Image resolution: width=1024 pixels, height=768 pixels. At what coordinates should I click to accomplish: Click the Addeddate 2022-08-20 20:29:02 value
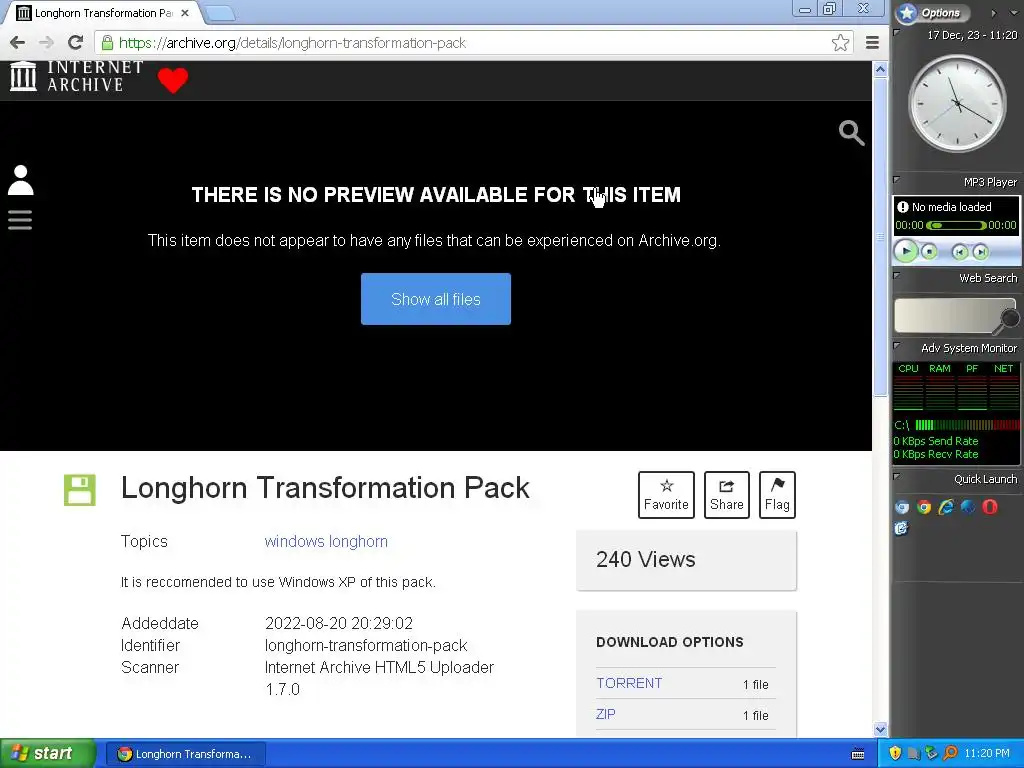click(339, 623)
